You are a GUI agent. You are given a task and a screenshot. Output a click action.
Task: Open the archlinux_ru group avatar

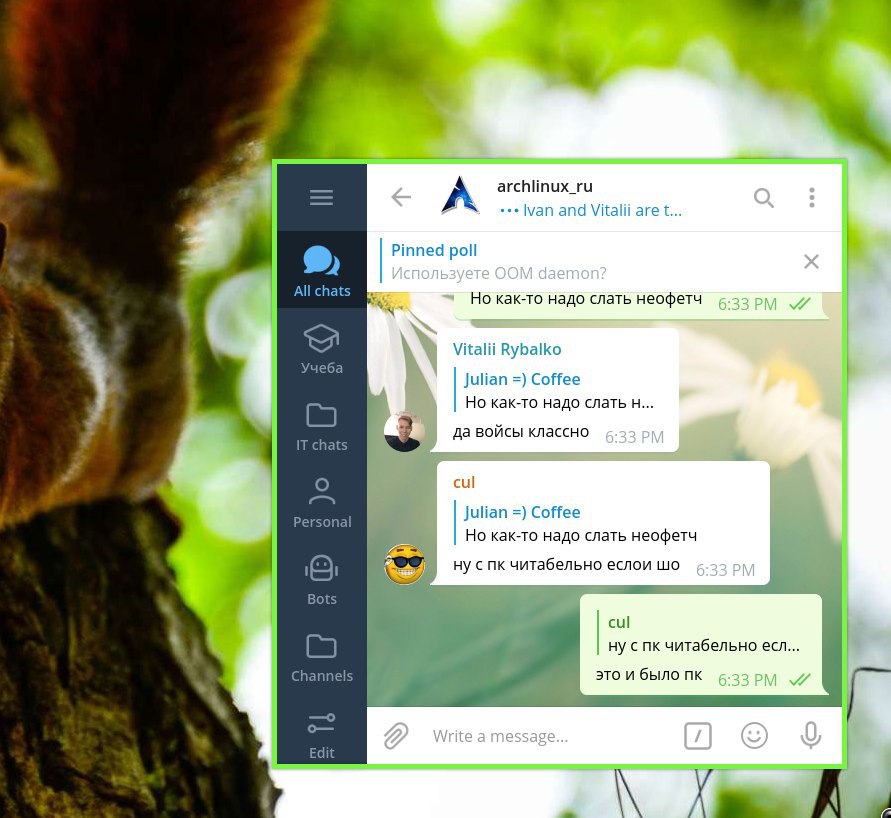click(x=460, y=196)
